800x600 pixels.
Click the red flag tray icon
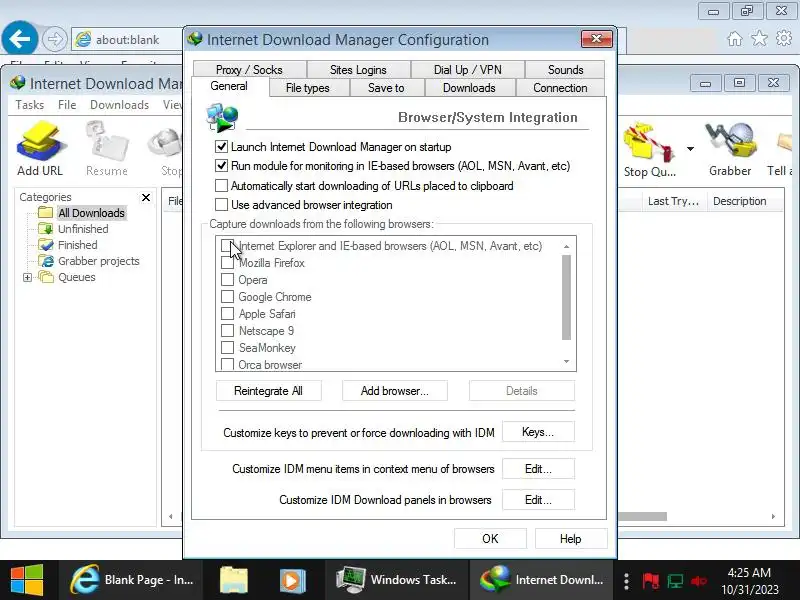tap(651, 581)
